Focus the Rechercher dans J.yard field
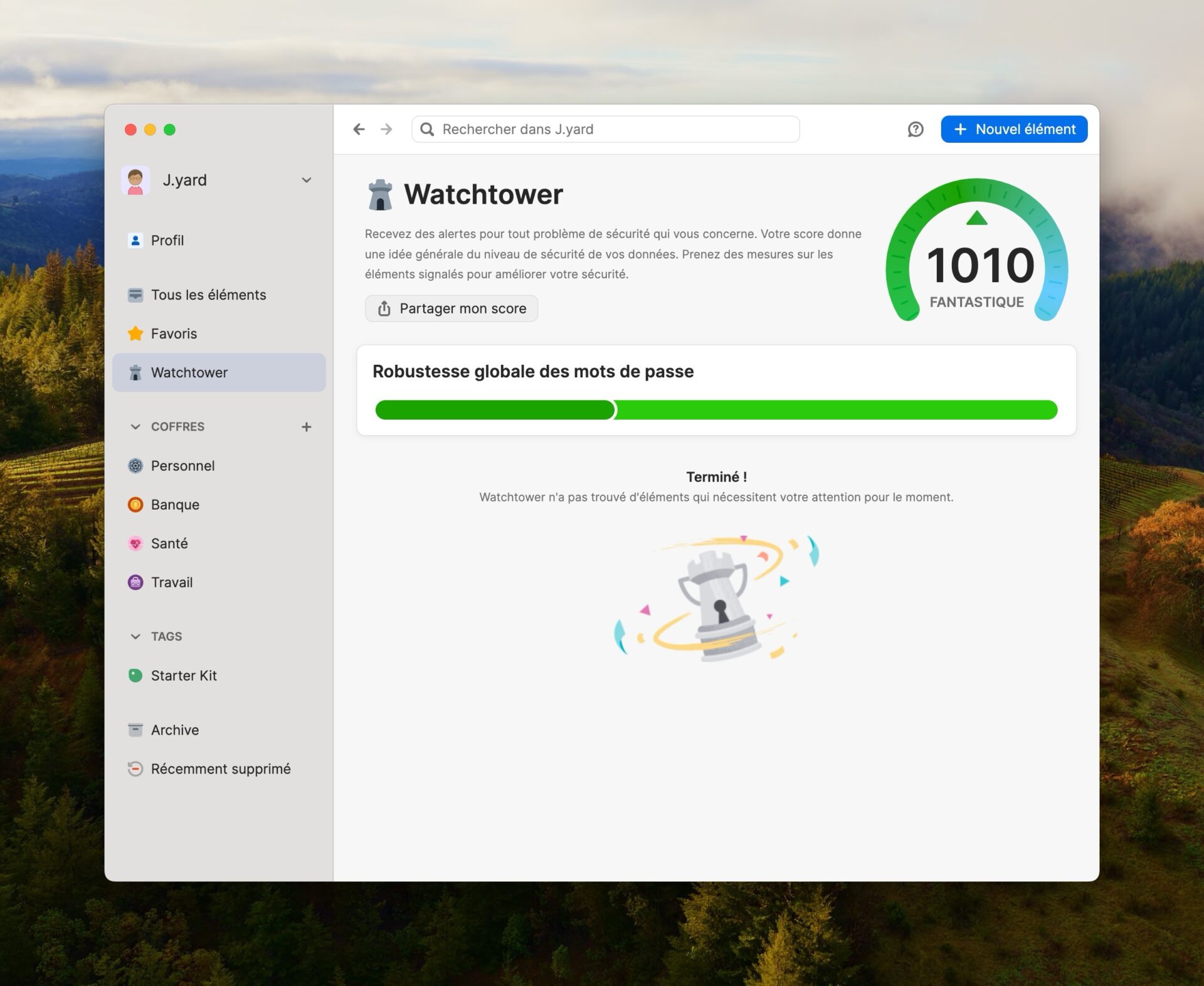Image resolution: width=1204 pixels, height=986 pixels. 605,129
